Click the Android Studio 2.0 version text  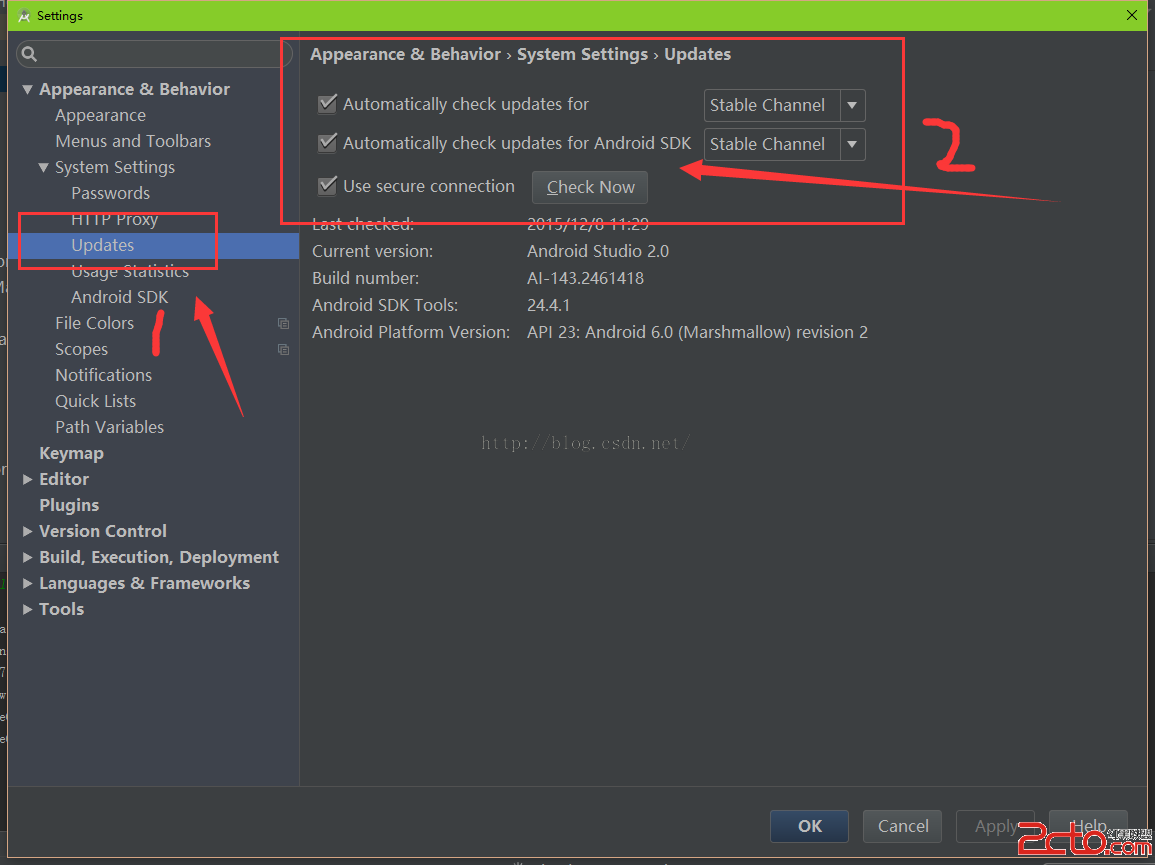(x=597, y=251)
